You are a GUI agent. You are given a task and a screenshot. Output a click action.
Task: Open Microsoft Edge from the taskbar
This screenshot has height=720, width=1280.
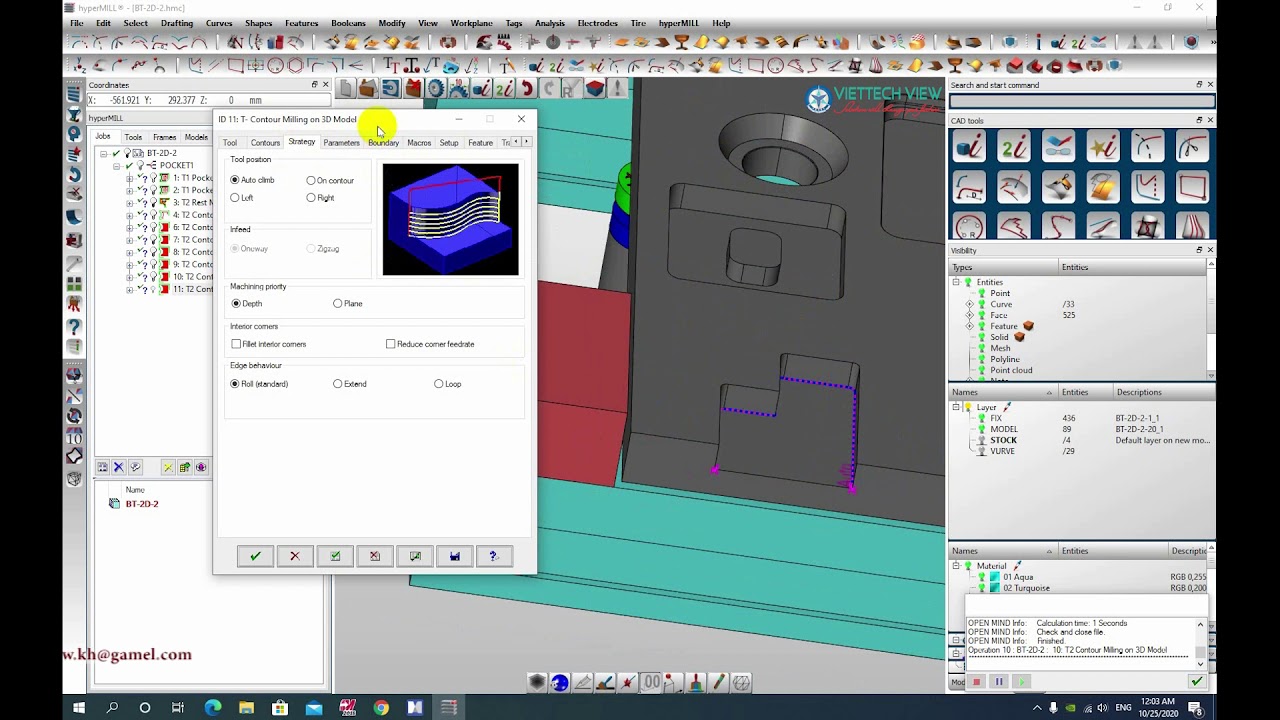point(212,708)
